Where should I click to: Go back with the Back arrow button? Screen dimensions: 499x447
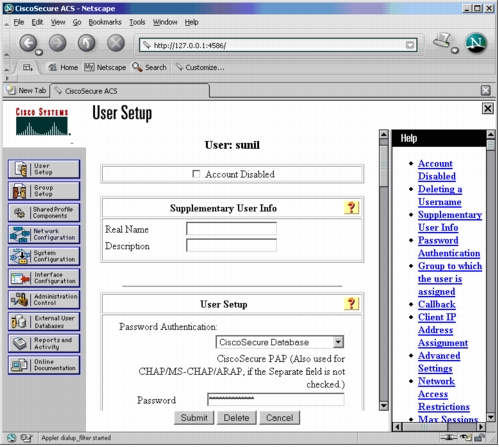(28, 43)
